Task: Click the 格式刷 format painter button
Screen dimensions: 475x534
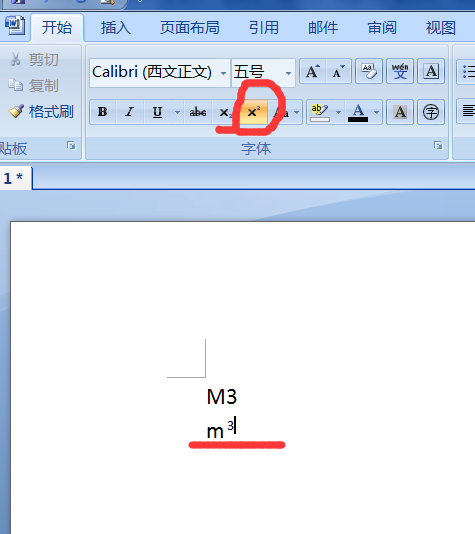Action: tap(41, 112)
